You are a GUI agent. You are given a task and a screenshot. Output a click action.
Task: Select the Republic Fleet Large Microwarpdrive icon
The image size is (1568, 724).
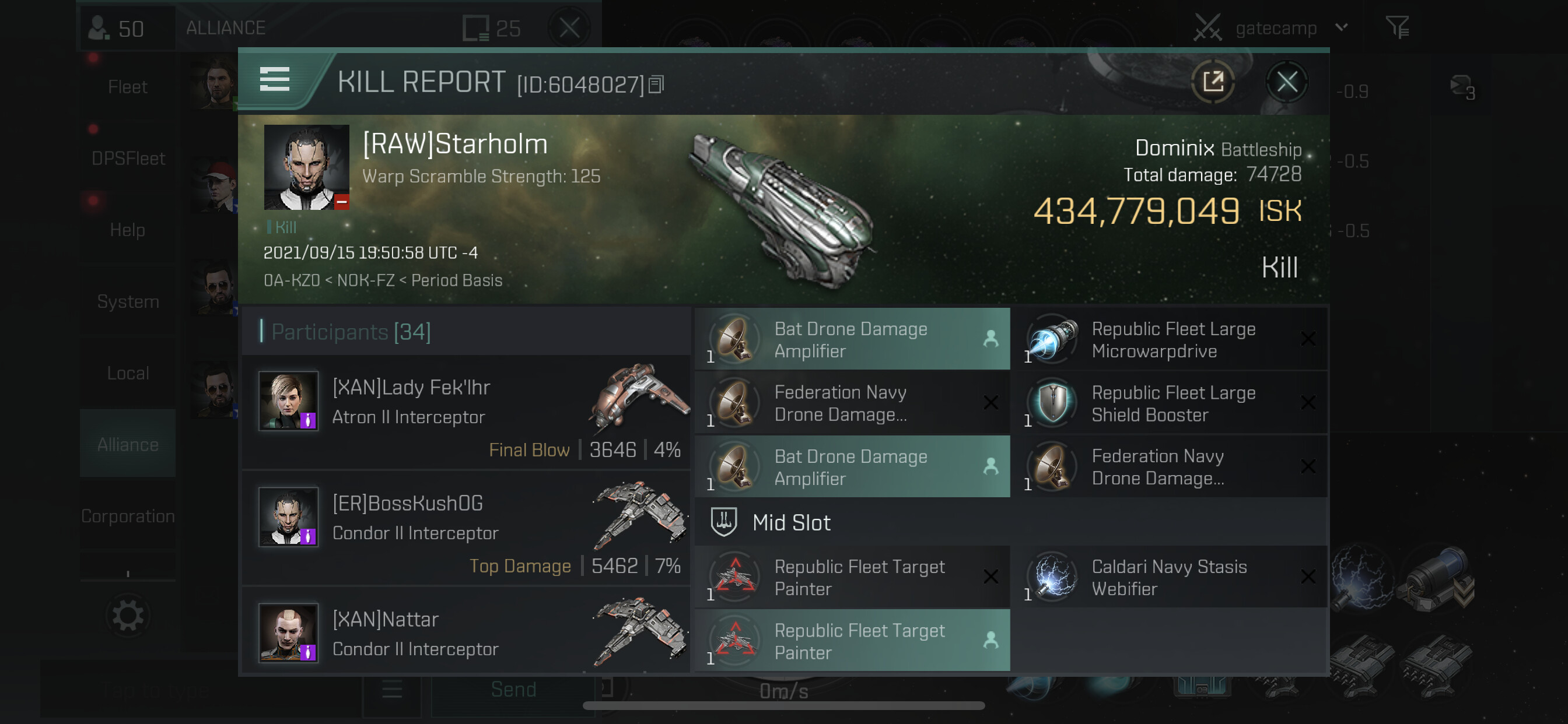tap(1051, 339)
